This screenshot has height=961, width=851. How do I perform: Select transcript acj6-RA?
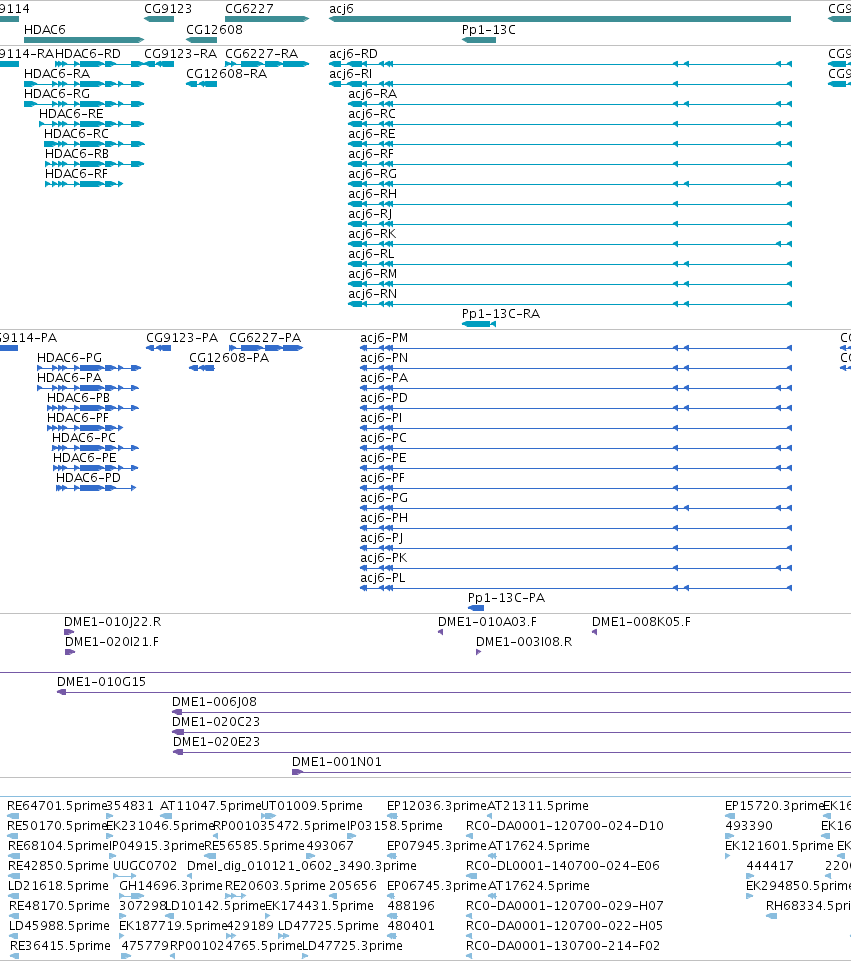[373, 94]
